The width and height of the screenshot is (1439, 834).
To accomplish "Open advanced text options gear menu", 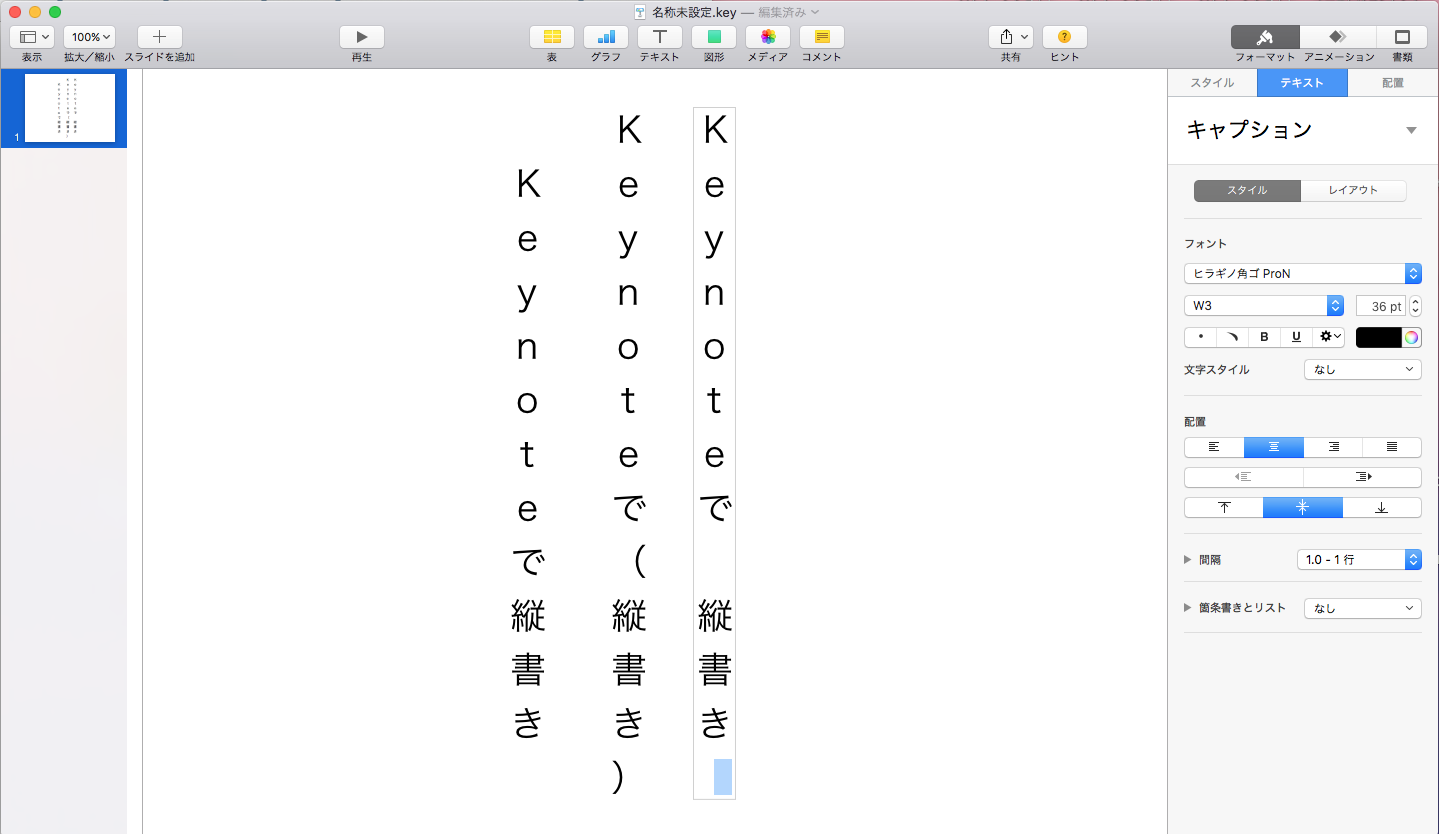I will tap(1329, 337).
